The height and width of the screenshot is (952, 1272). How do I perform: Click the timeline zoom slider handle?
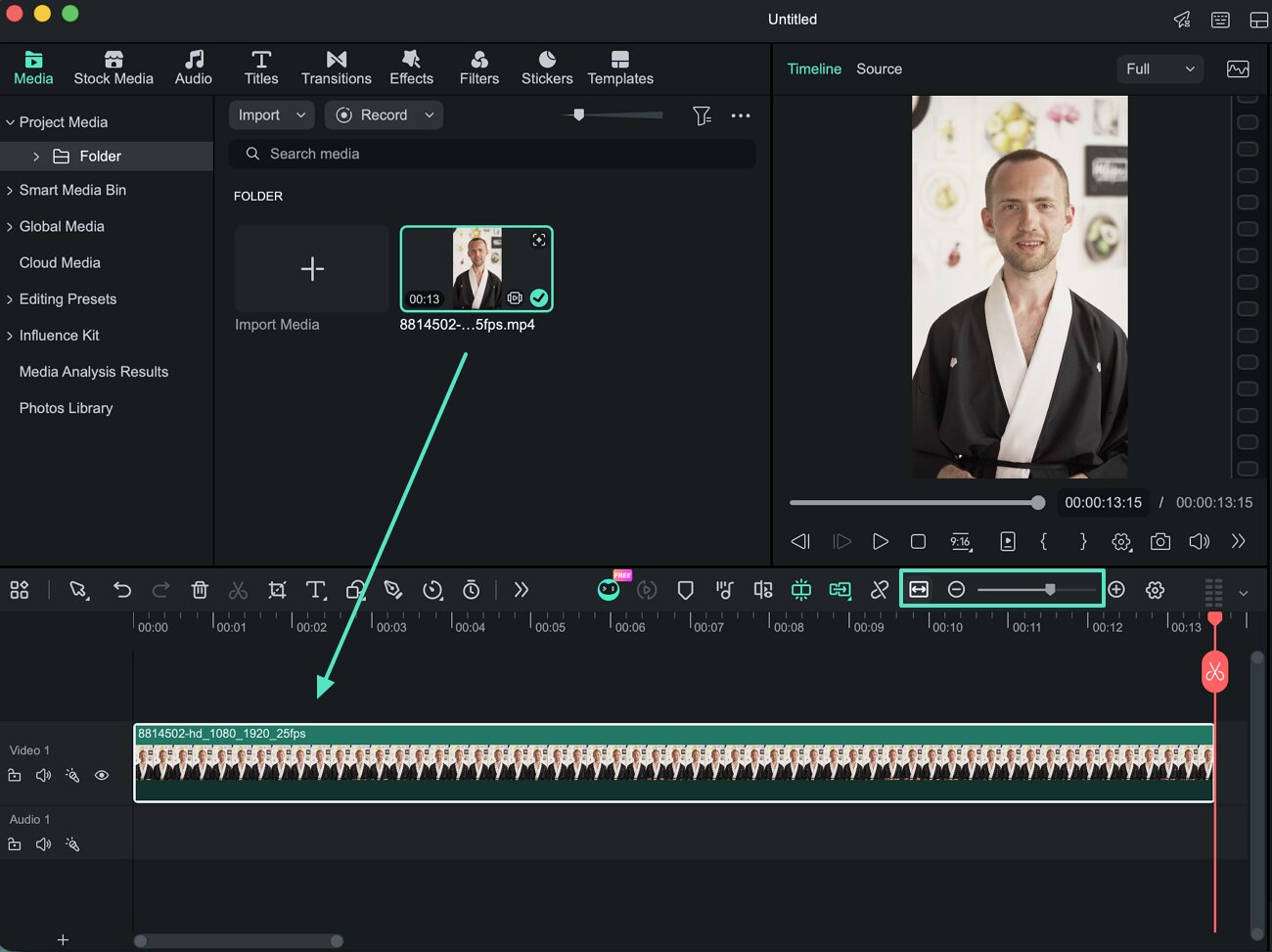coord(1050,589)
